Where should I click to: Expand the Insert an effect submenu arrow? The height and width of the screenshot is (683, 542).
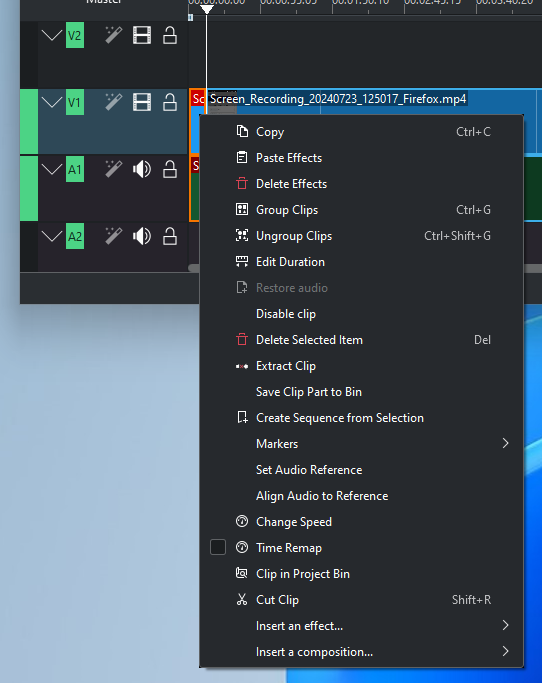point(505,626)
